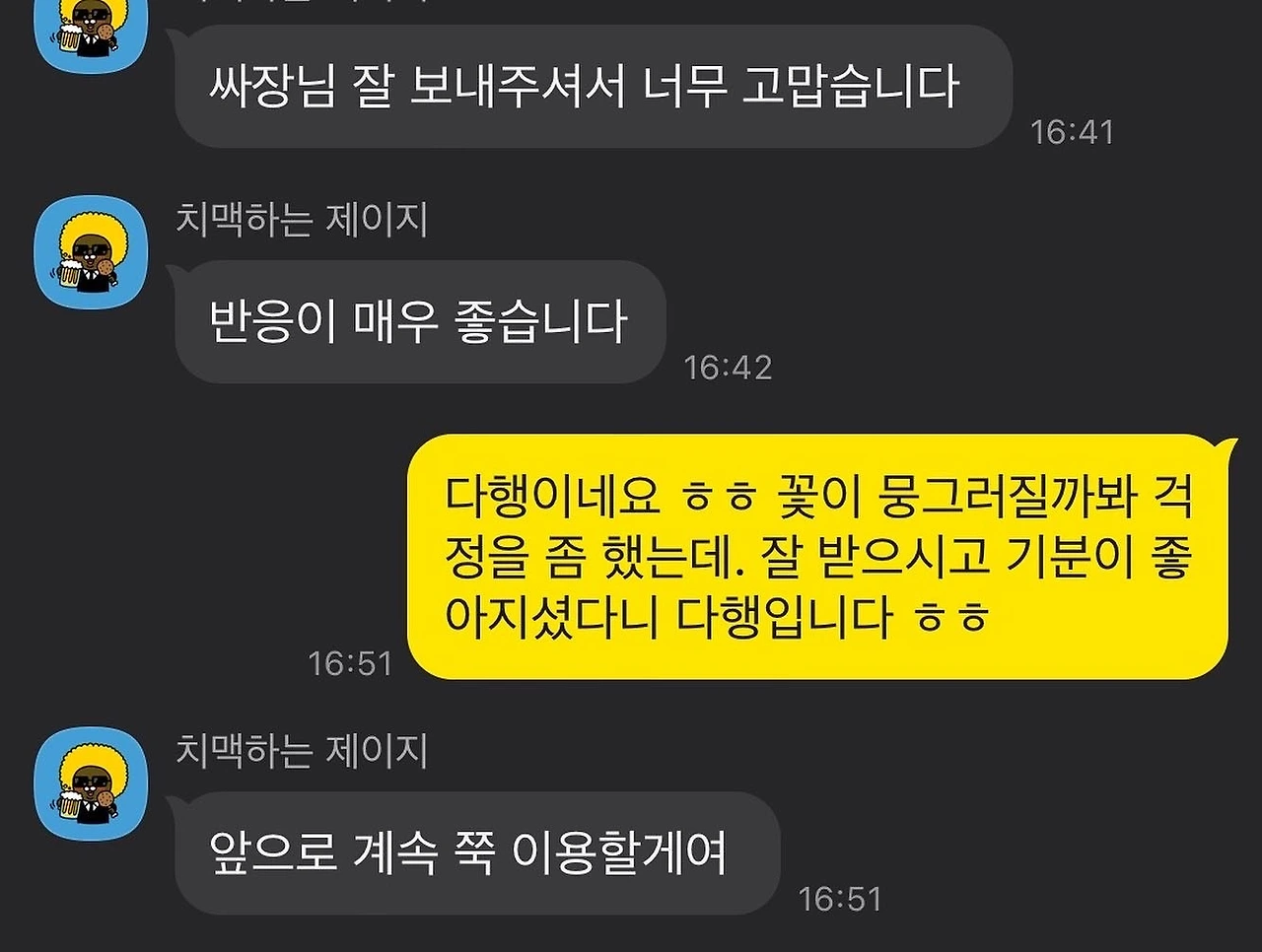
Task: Tap yellow bubble last line ending 다행입니다 ㅎㅎ
Action: 718,618
